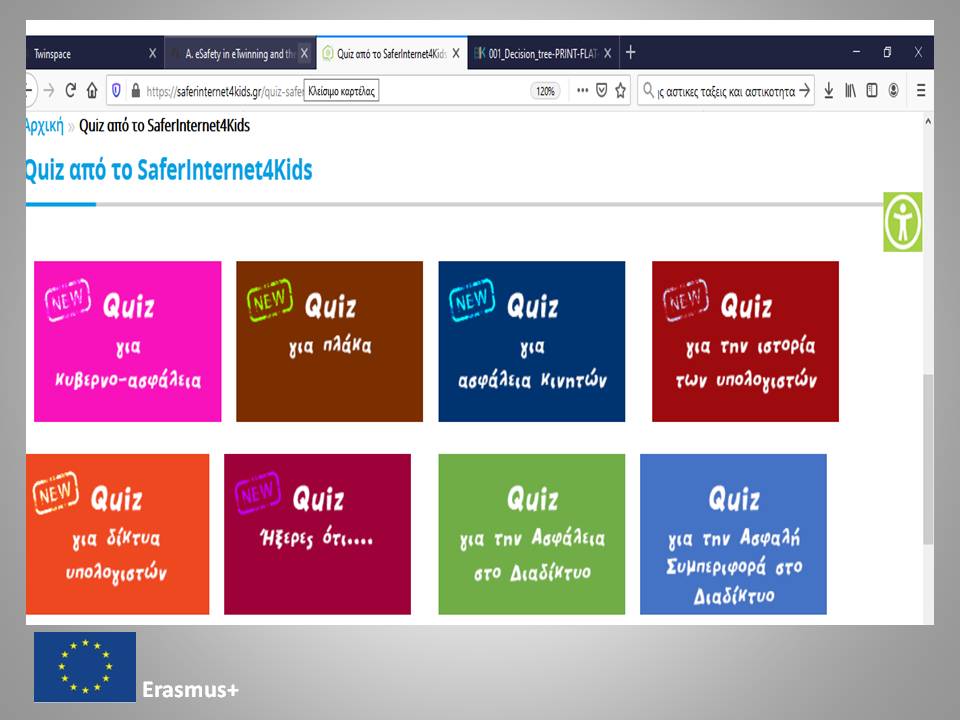Open the Quiz για ασφάλεια κινητών tile
The image size is (960, 720).
[531, 342]
